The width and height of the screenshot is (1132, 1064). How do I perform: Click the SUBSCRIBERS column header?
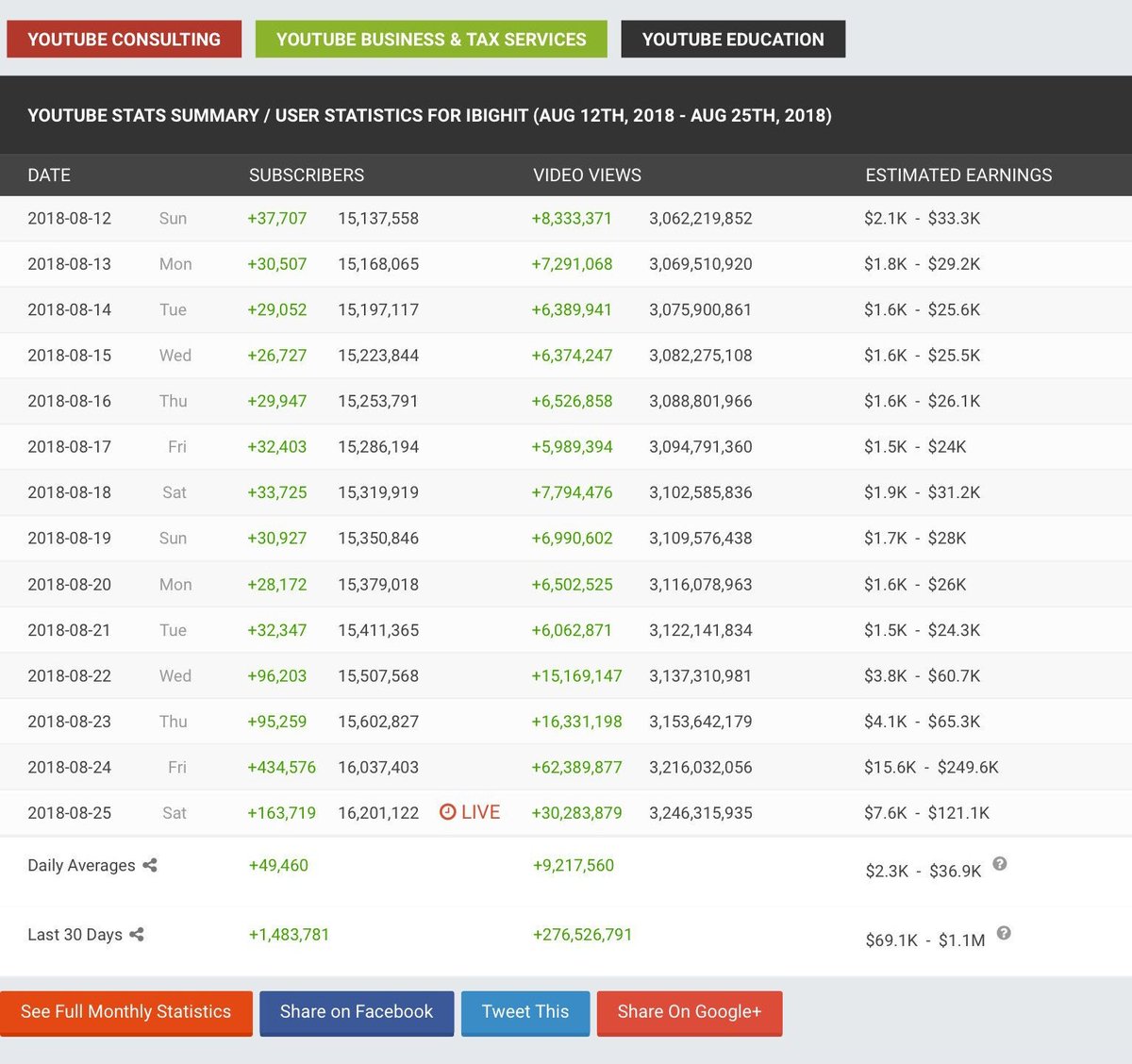point(307,175)
